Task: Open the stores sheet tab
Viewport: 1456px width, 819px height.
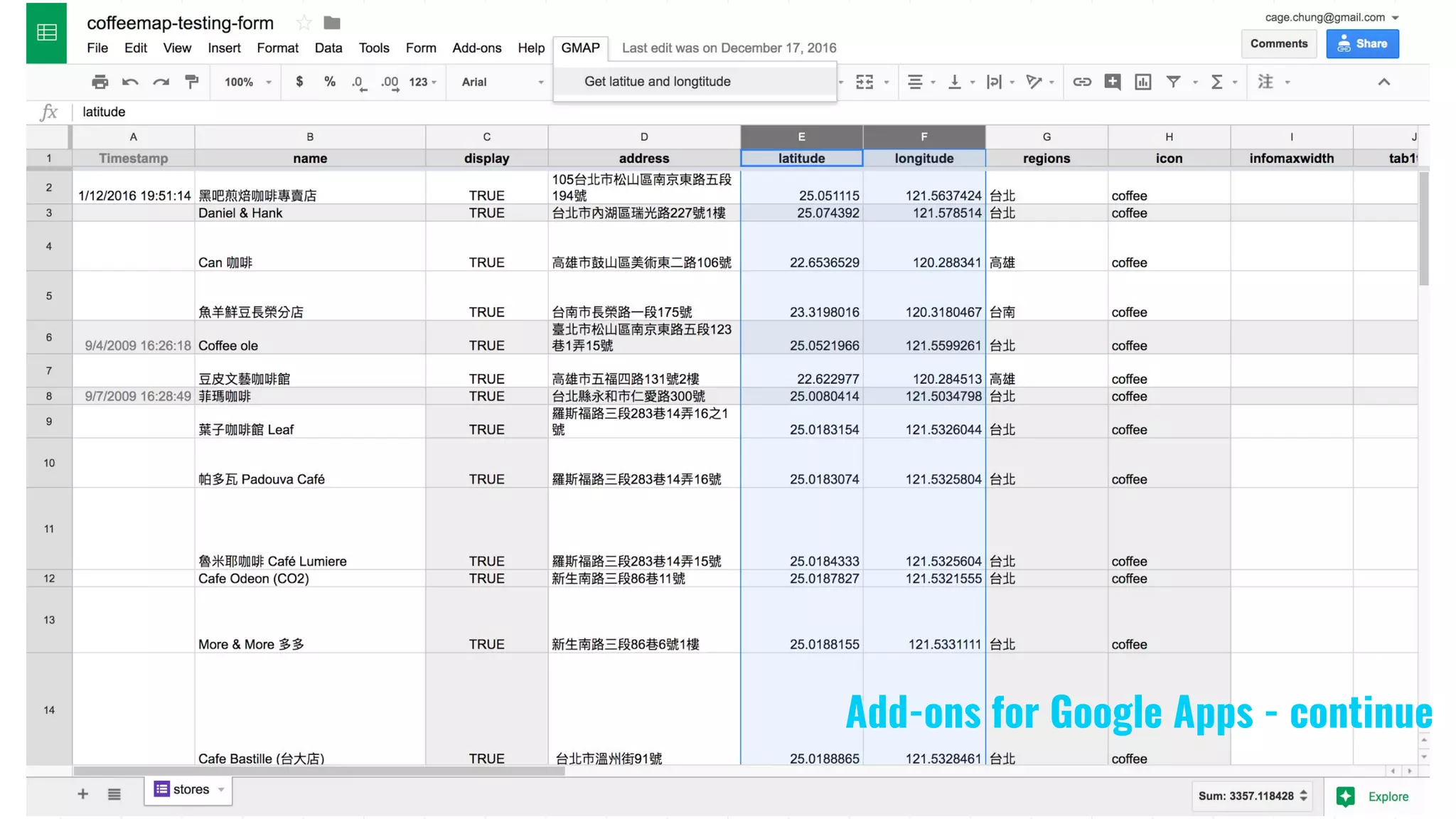Action: (x=188, y=790)
